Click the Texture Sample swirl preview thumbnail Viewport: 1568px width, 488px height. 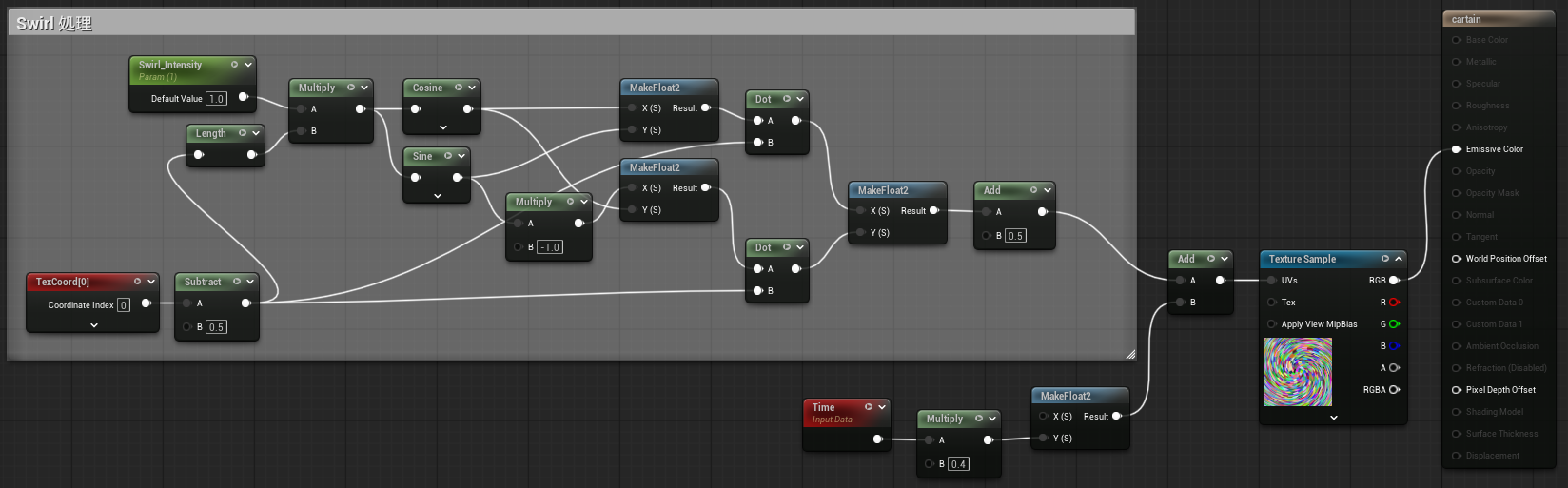[x=1298, y=372]
